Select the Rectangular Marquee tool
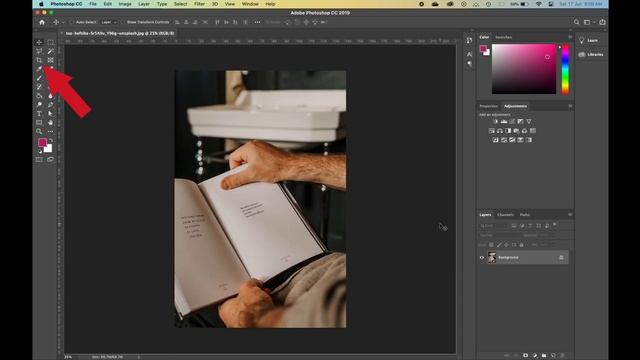Viewport: 640px width, 360px height. 50,42
